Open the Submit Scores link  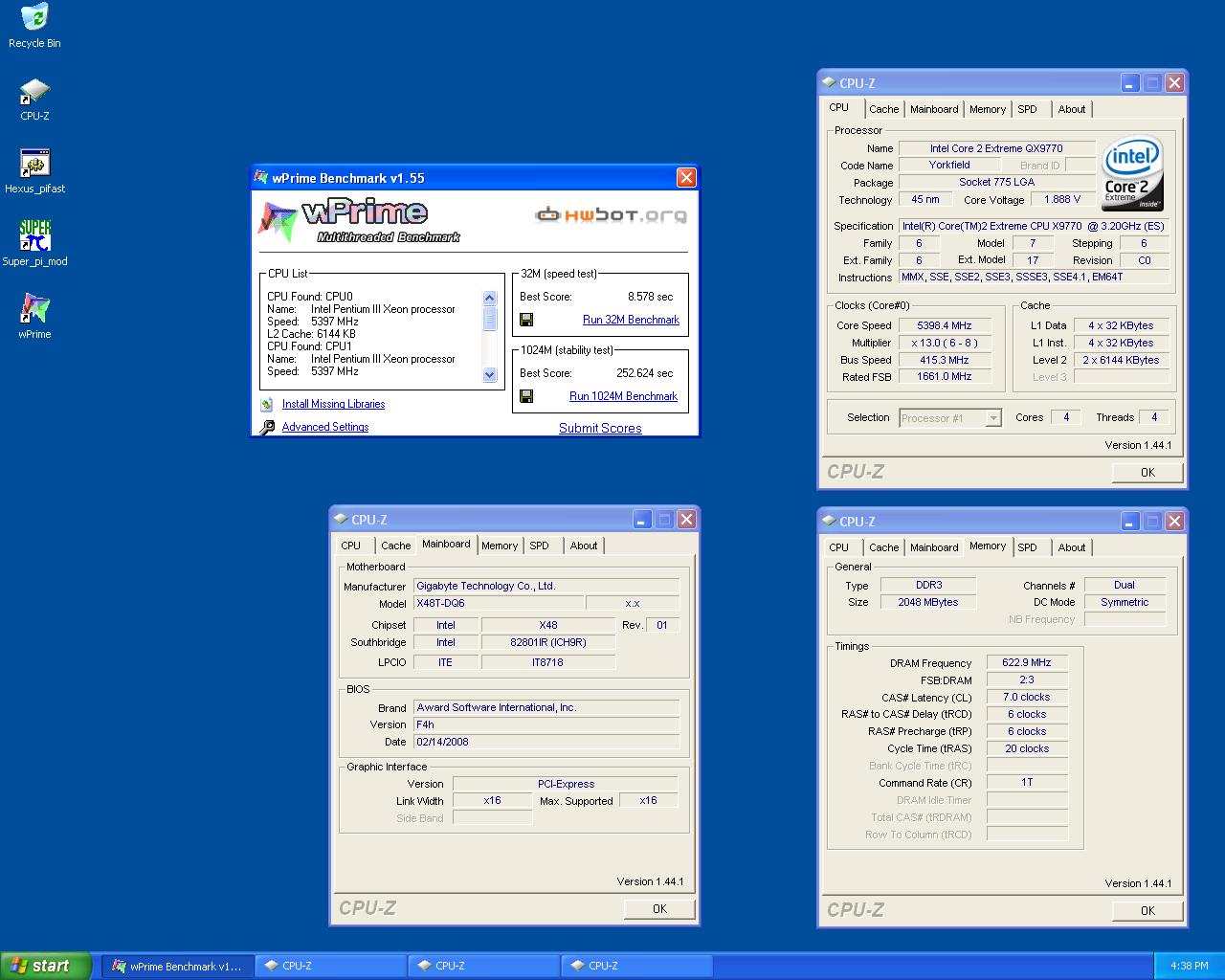(600, 428)
